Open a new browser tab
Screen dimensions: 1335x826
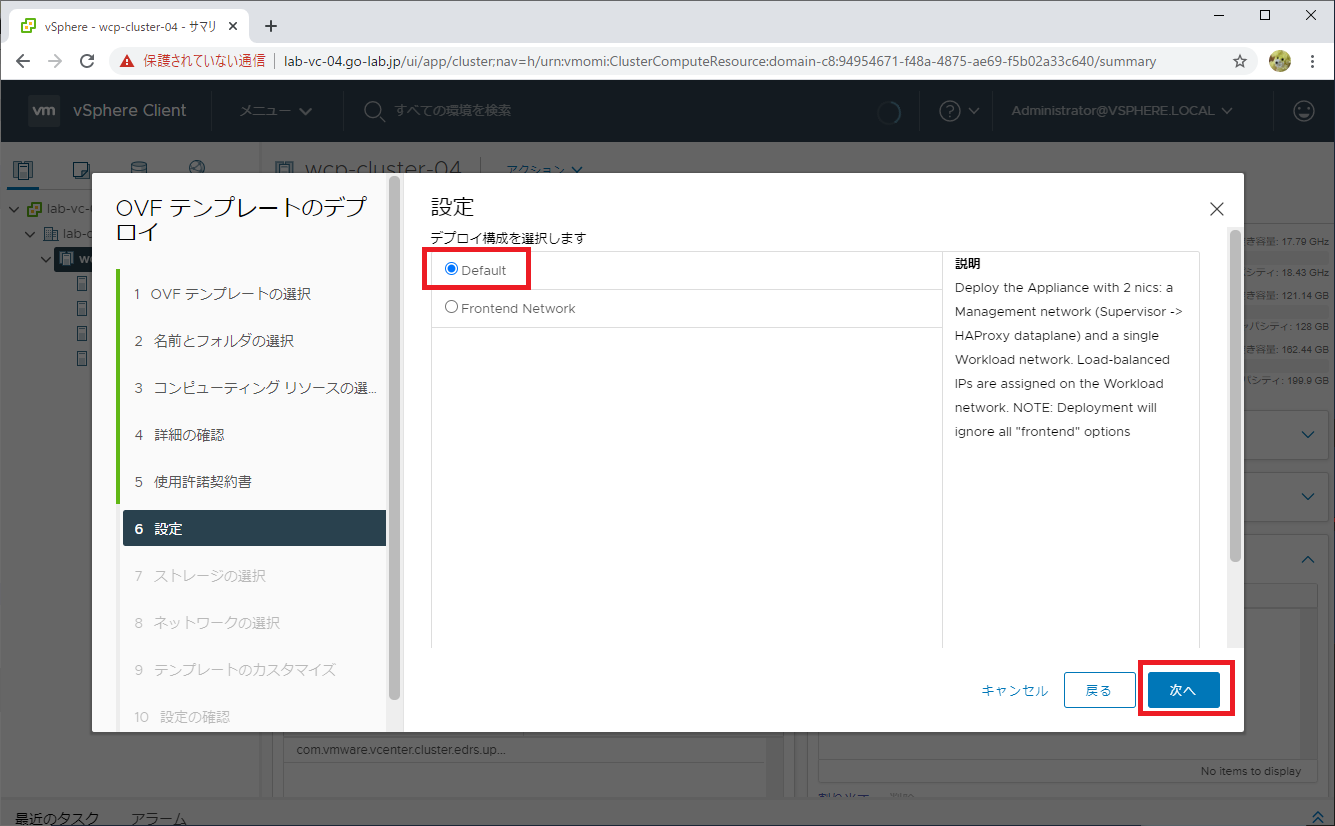coord(270,26)
